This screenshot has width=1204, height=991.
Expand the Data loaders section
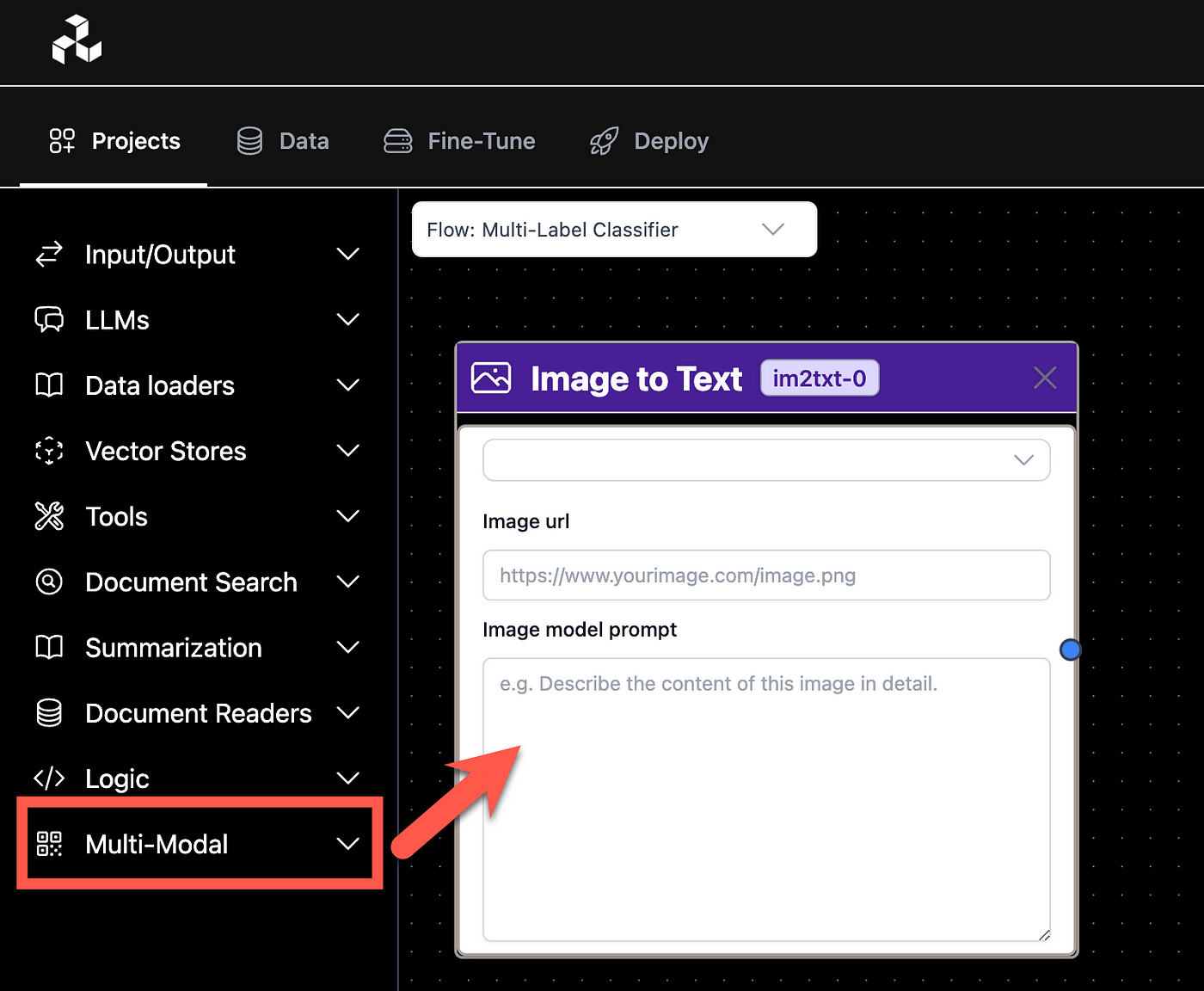pyautogui.click(x=347, y=385)
